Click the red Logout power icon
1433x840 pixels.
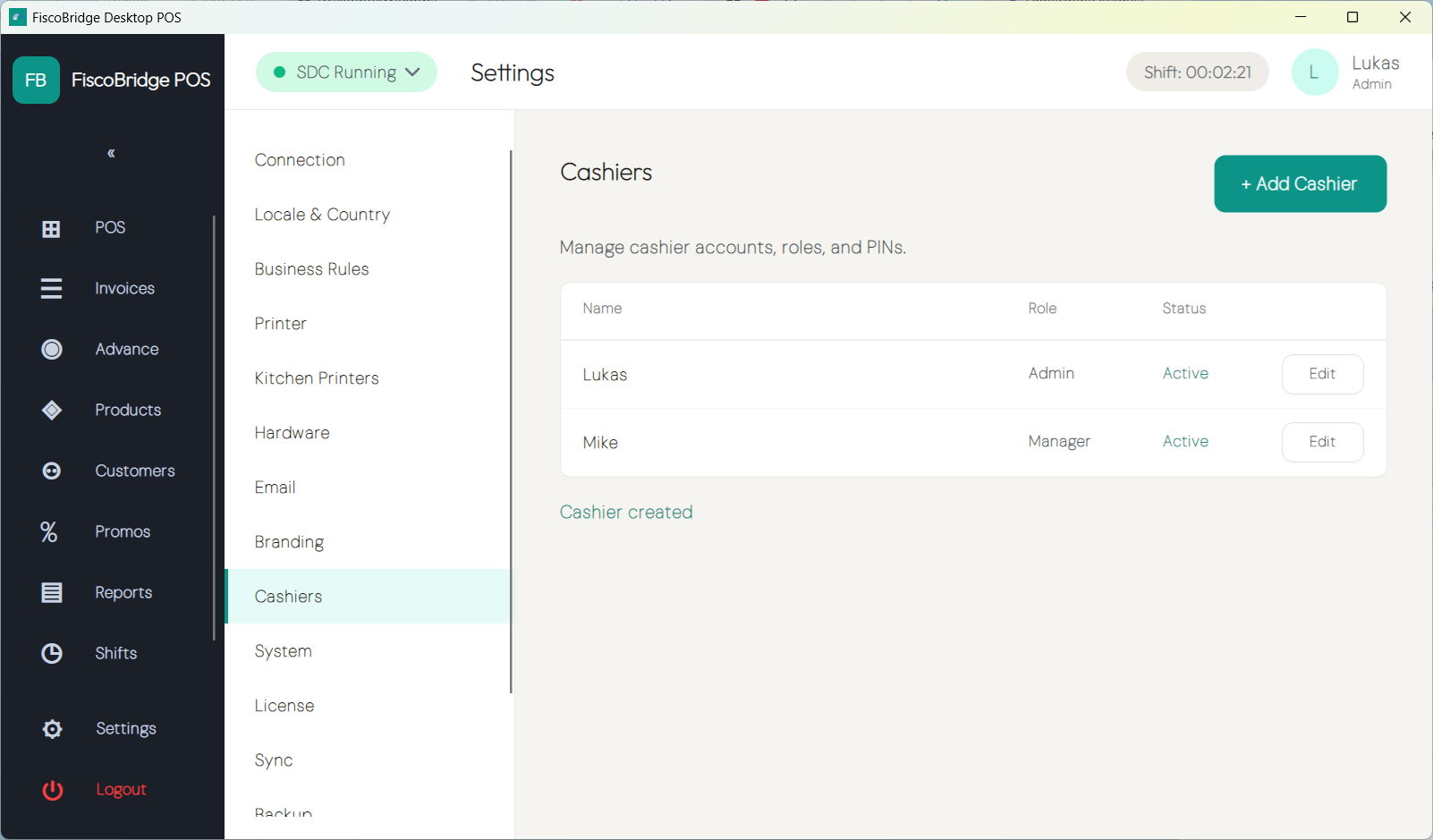(x=53, y=790)
